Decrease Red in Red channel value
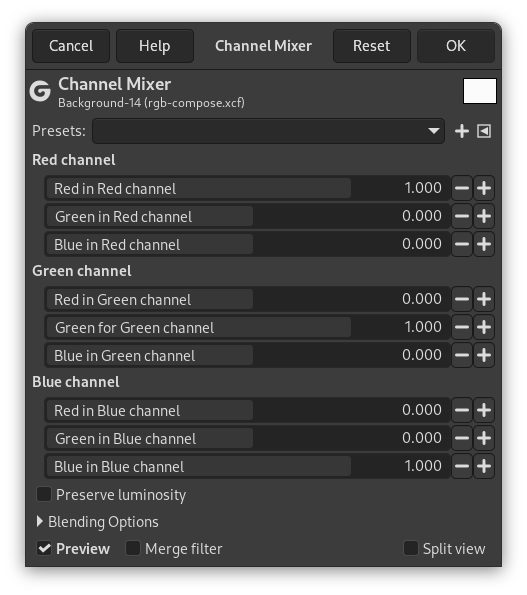 coord(462,188)
